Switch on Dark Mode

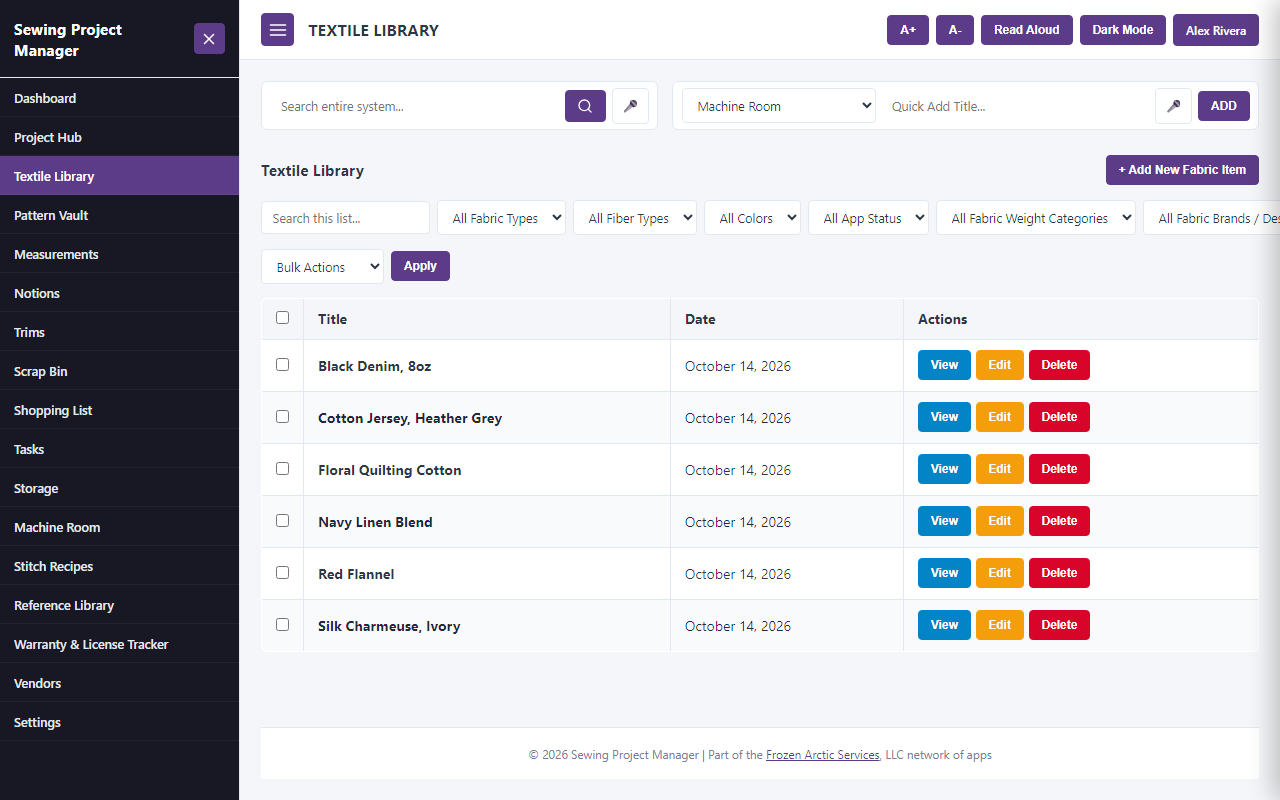[x=1123, y=30]
